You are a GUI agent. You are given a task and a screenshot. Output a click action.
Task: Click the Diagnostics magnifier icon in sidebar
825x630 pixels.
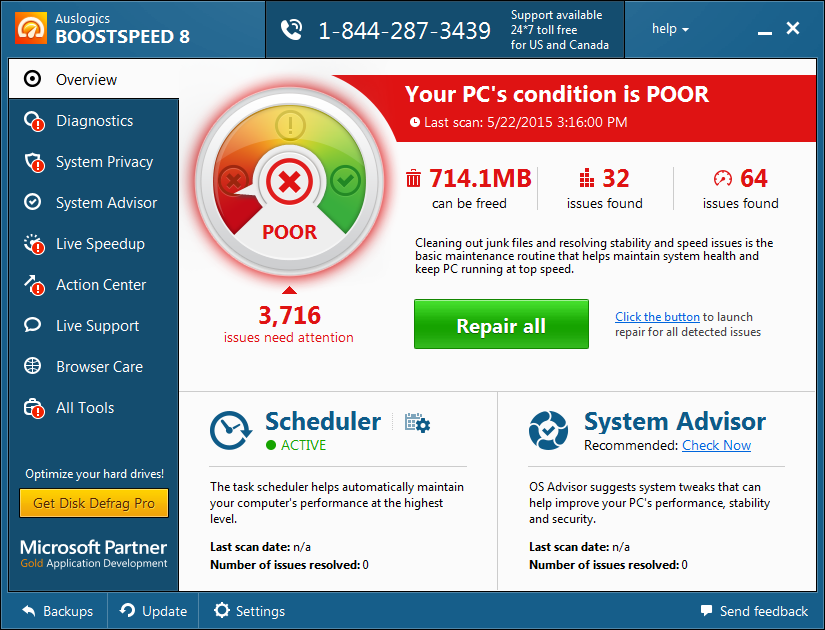(33, 121)
